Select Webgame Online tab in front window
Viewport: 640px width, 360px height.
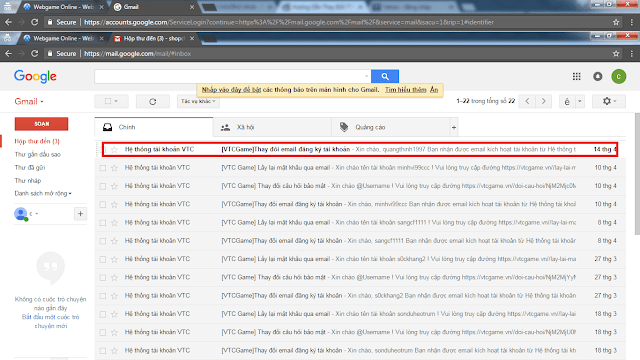coord(63,38)
